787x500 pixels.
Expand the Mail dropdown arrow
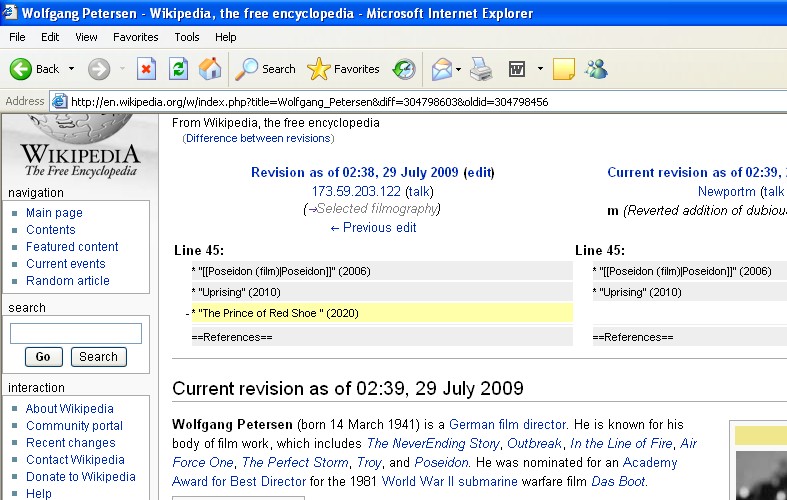click(x=458, y=69)
